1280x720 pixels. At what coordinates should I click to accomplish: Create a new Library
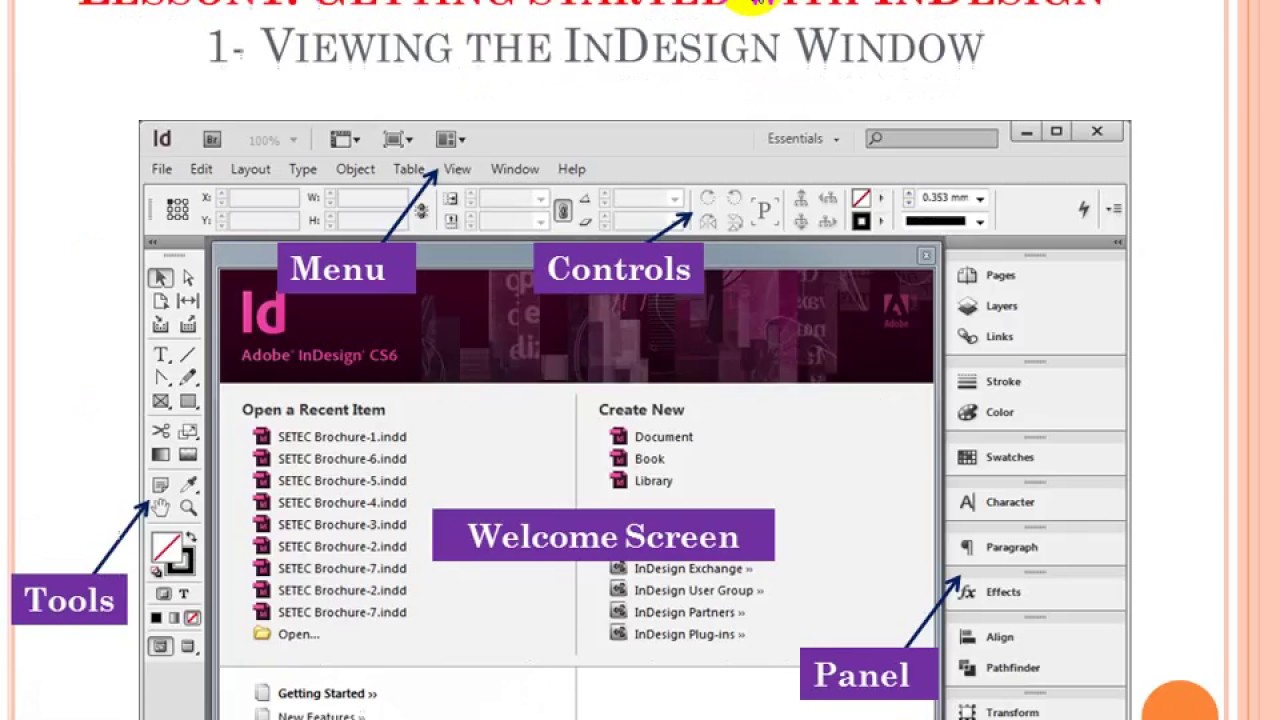pyautogui.click(x=641, y=481)
